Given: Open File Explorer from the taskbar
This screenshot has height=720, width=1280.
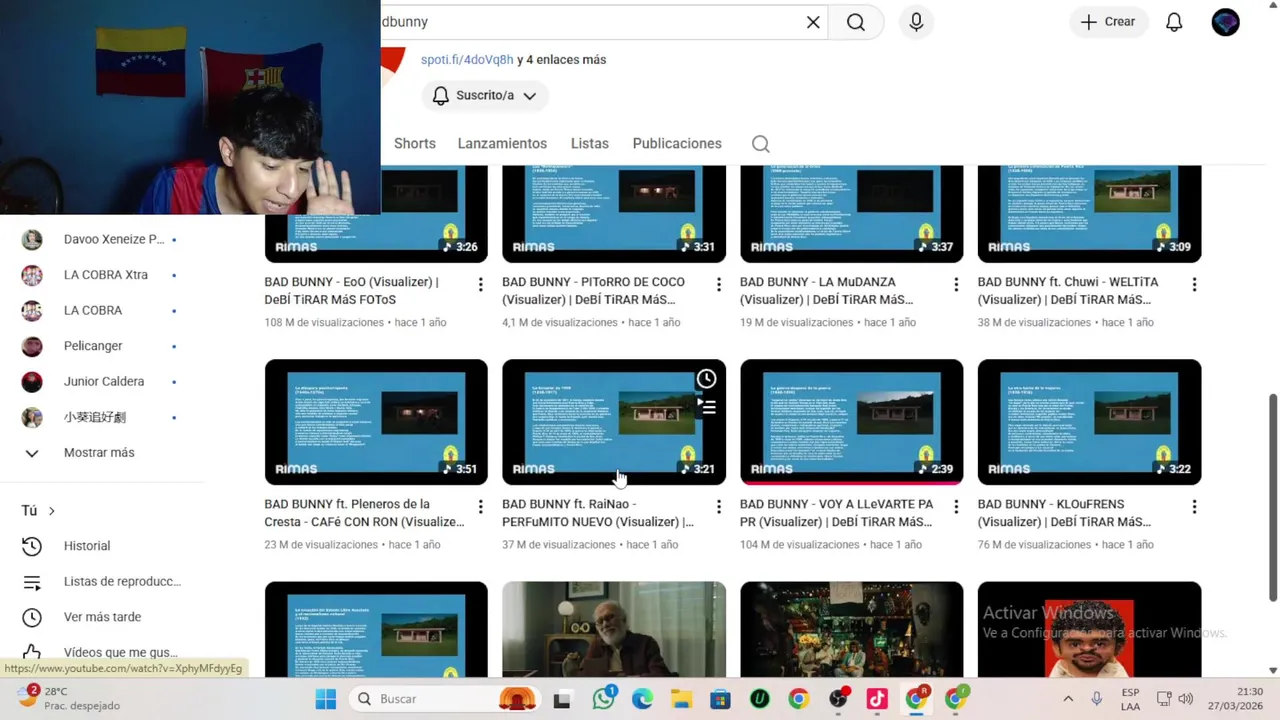Looking at the screenshot, I should click(x=681, y=699).
